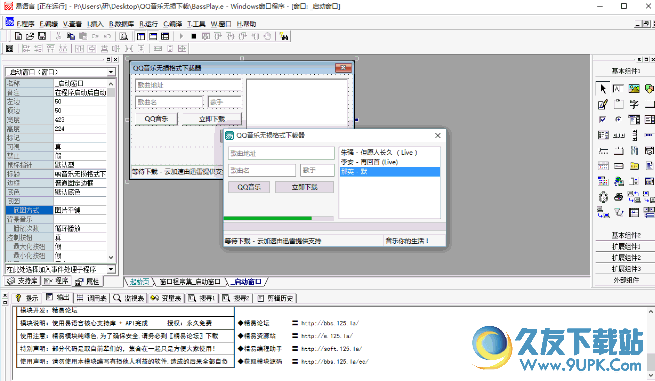The height and width of the screenshot is (381, 655).
Task: Click the binoculars search icon in toolbar
Action: 284,36
